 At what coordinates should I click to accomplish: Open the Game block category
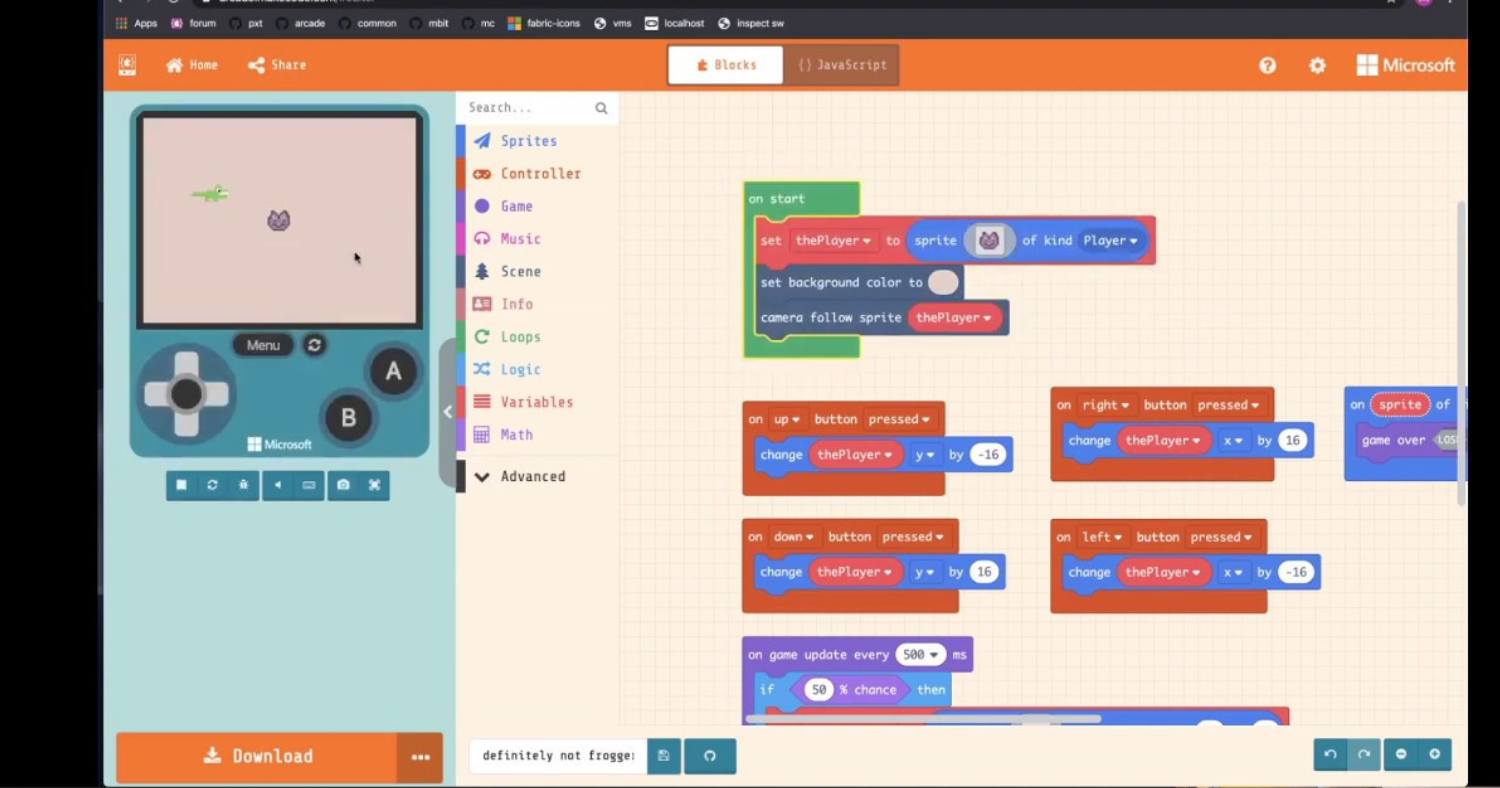(x=538, y=206)
